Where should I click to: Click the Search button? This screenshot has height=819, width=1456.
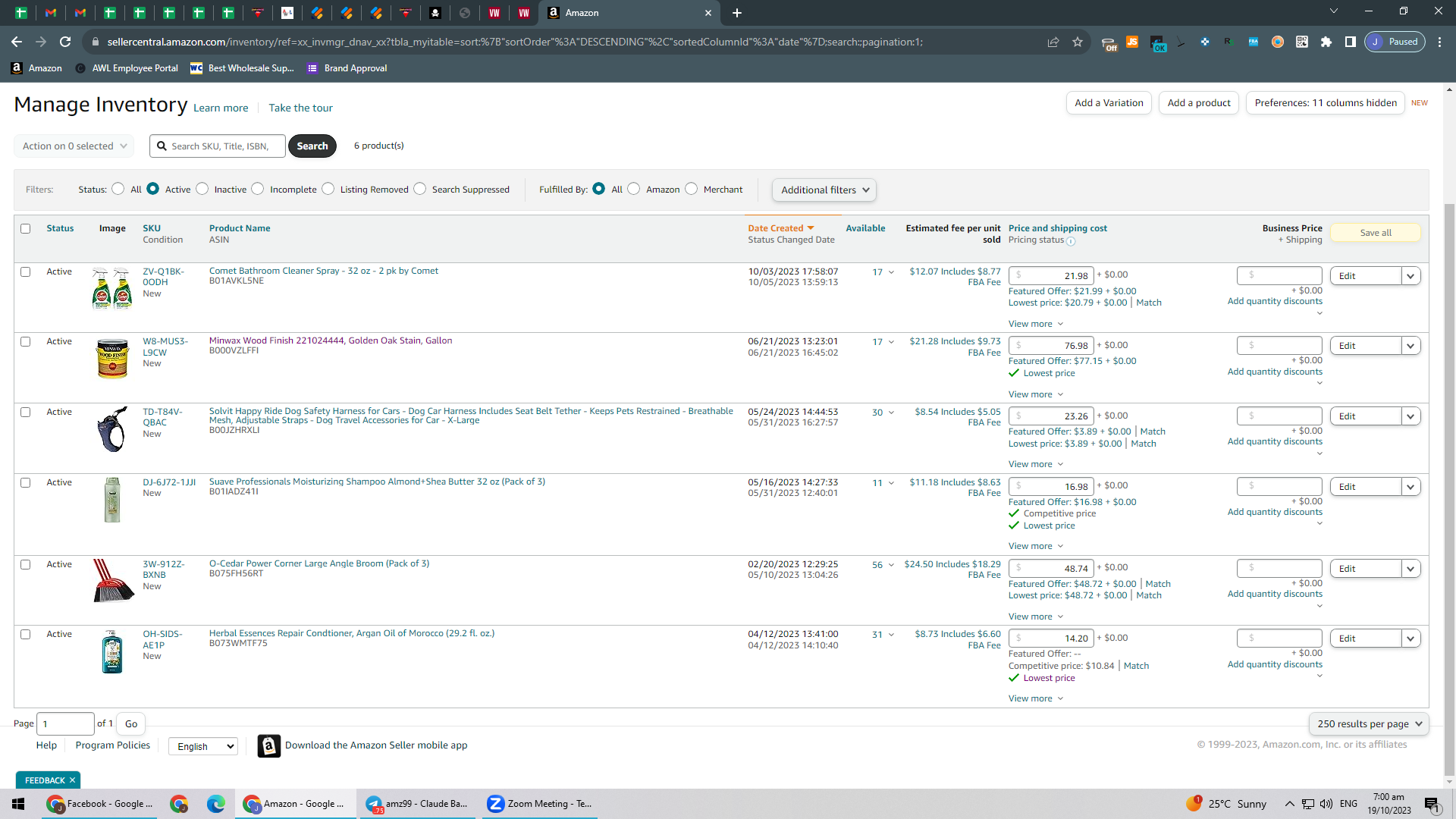pos(312,146)
